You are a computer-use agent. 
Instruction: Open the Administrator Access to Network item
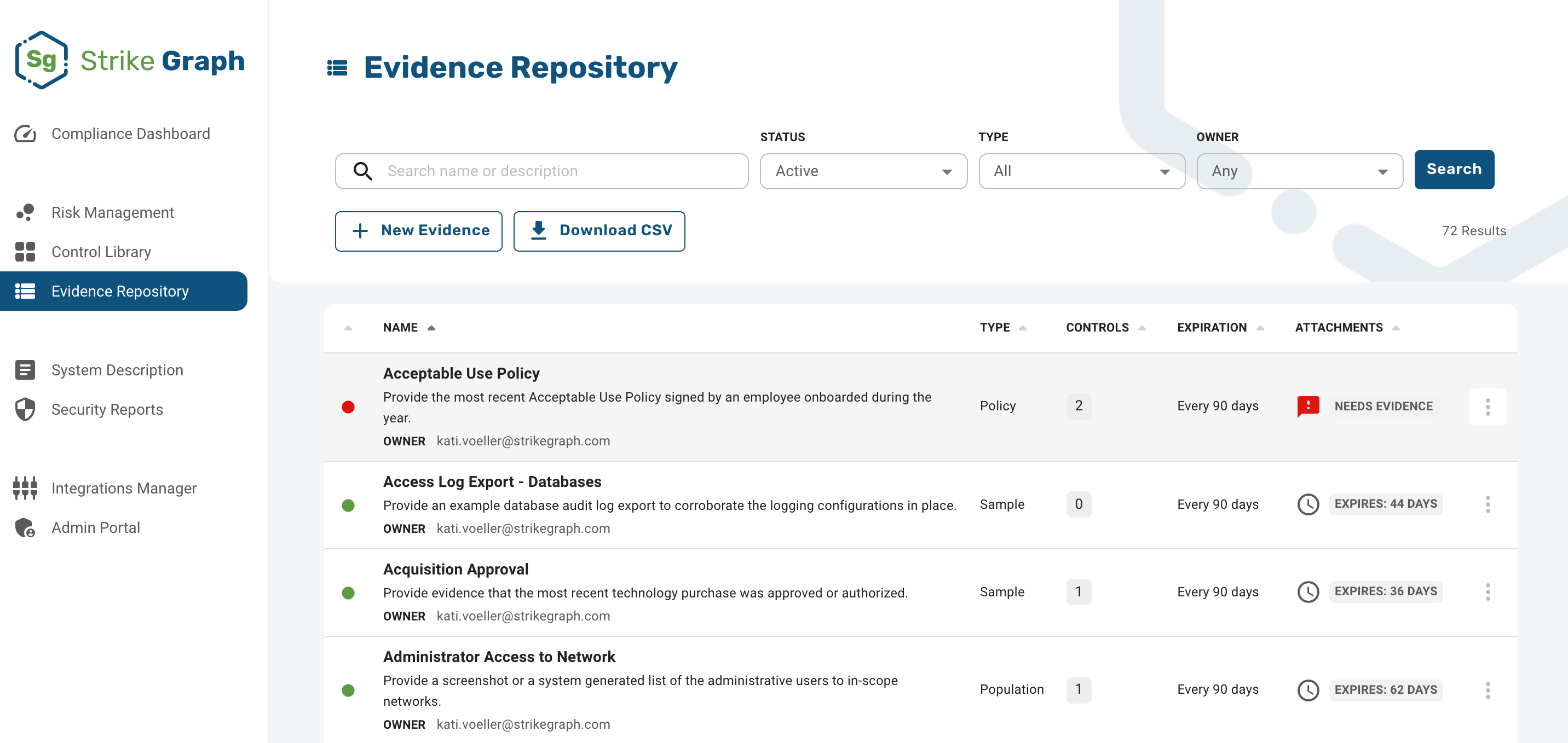tap(499, 657)
